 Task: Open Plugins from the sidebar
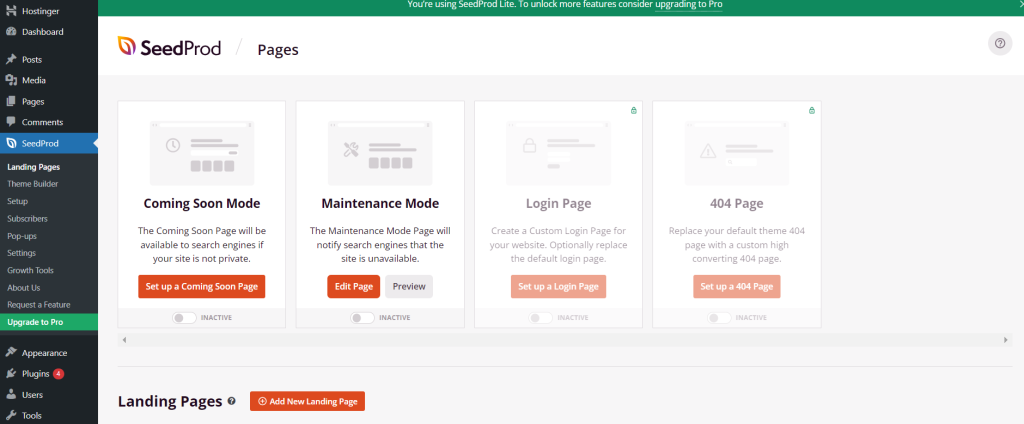[34, 373]
